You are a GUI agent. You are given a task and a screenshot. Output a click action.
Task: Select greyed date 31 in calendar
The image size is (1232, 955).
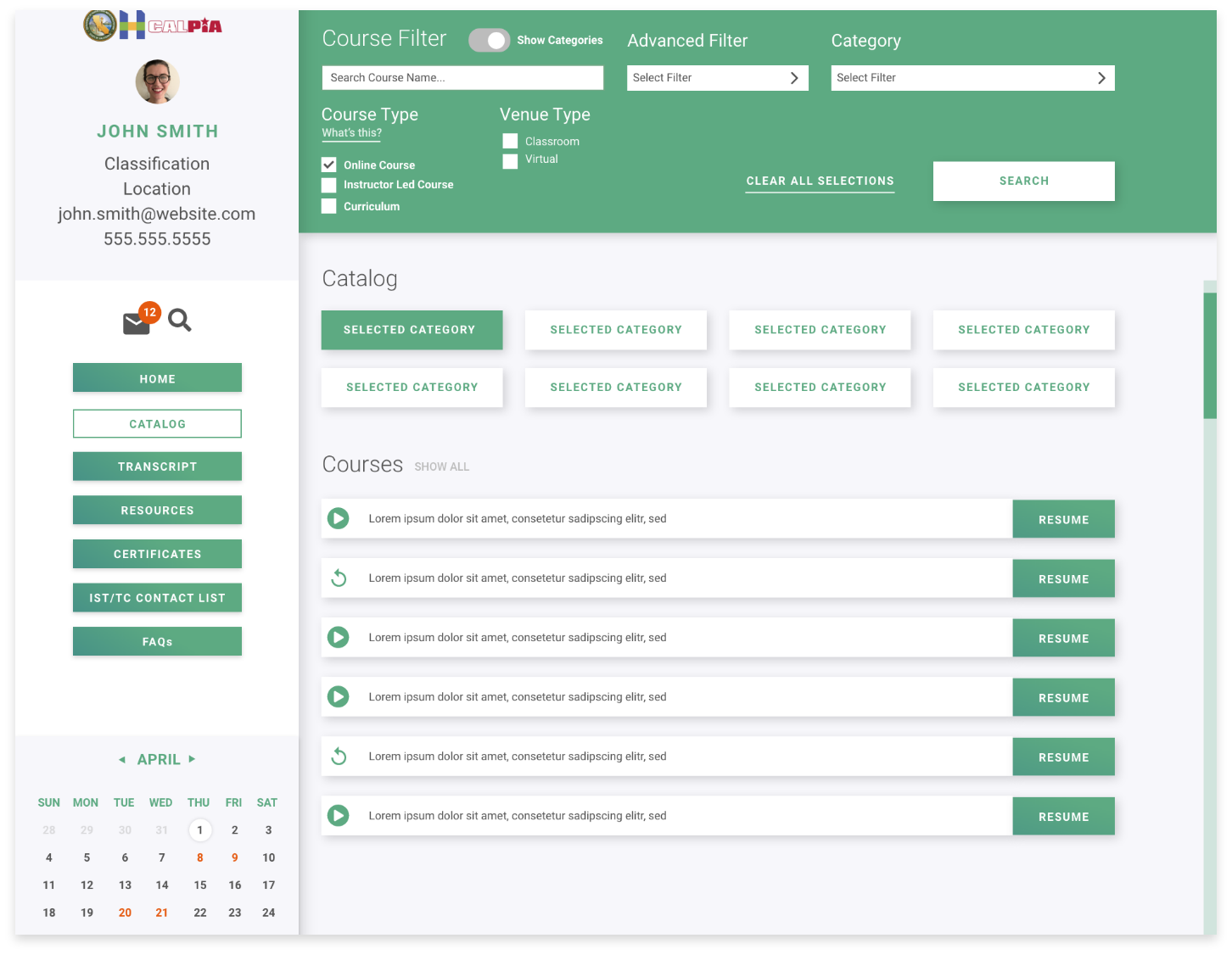(161, 830)
